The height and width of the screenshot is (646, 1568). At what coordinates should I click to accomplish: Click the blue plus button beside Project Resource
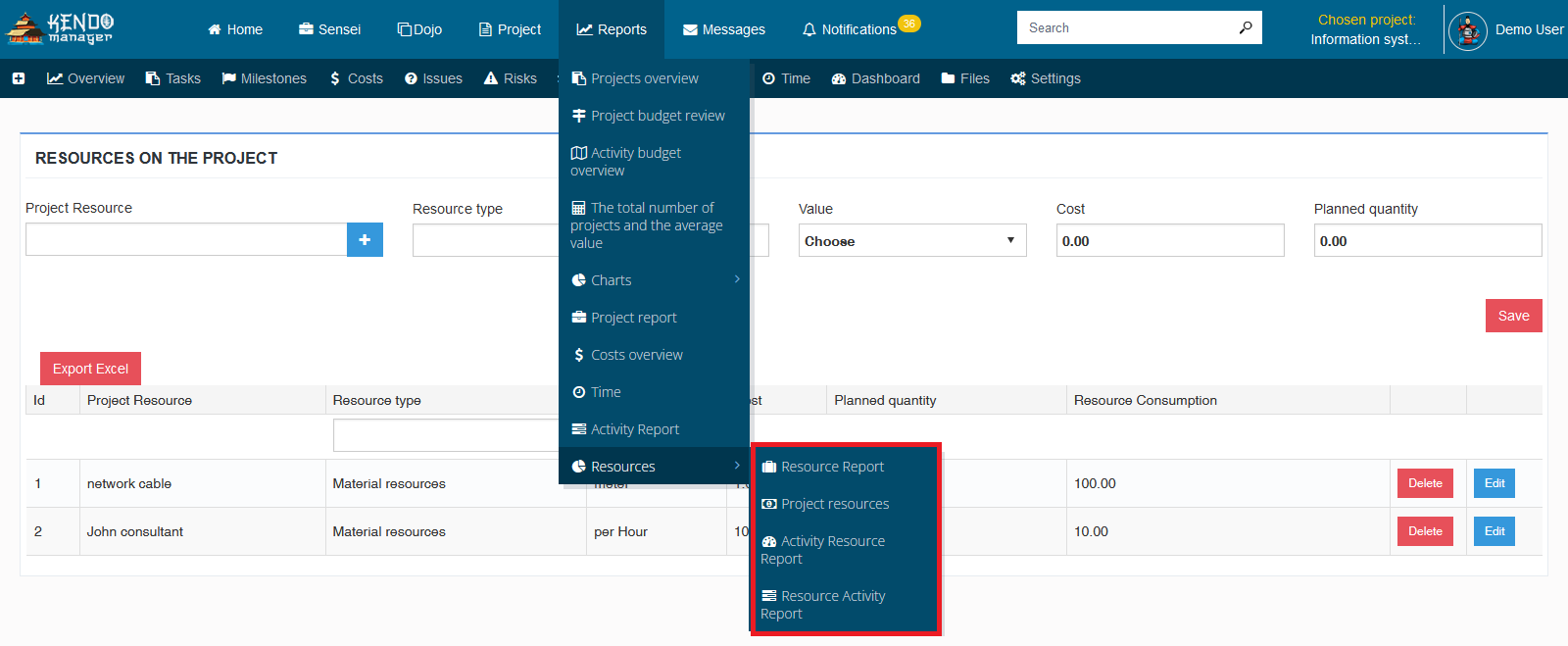pyautogui.click(x=365, y=240)
